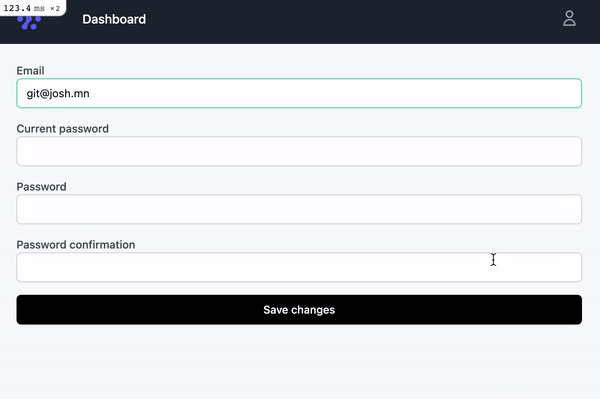Screen dimensions: 600x399
Task: Click the Password label text
Action: (x=41, y=187)
